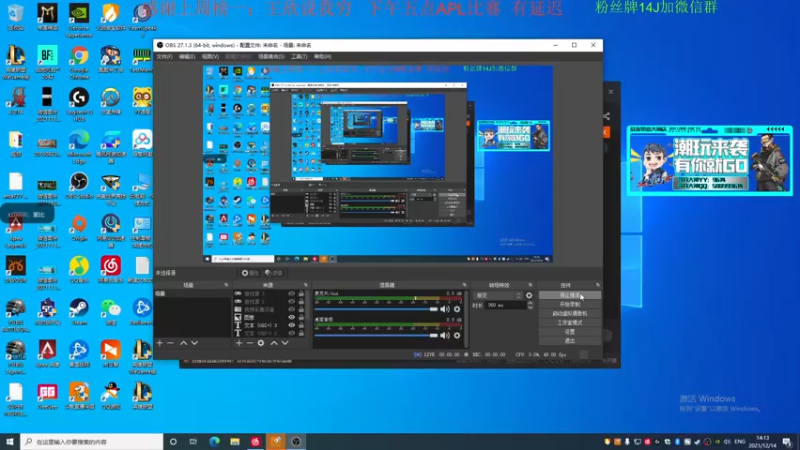800x450 pixels.
Task: Open File Explorer from taskbar
Action: (235, 442)
